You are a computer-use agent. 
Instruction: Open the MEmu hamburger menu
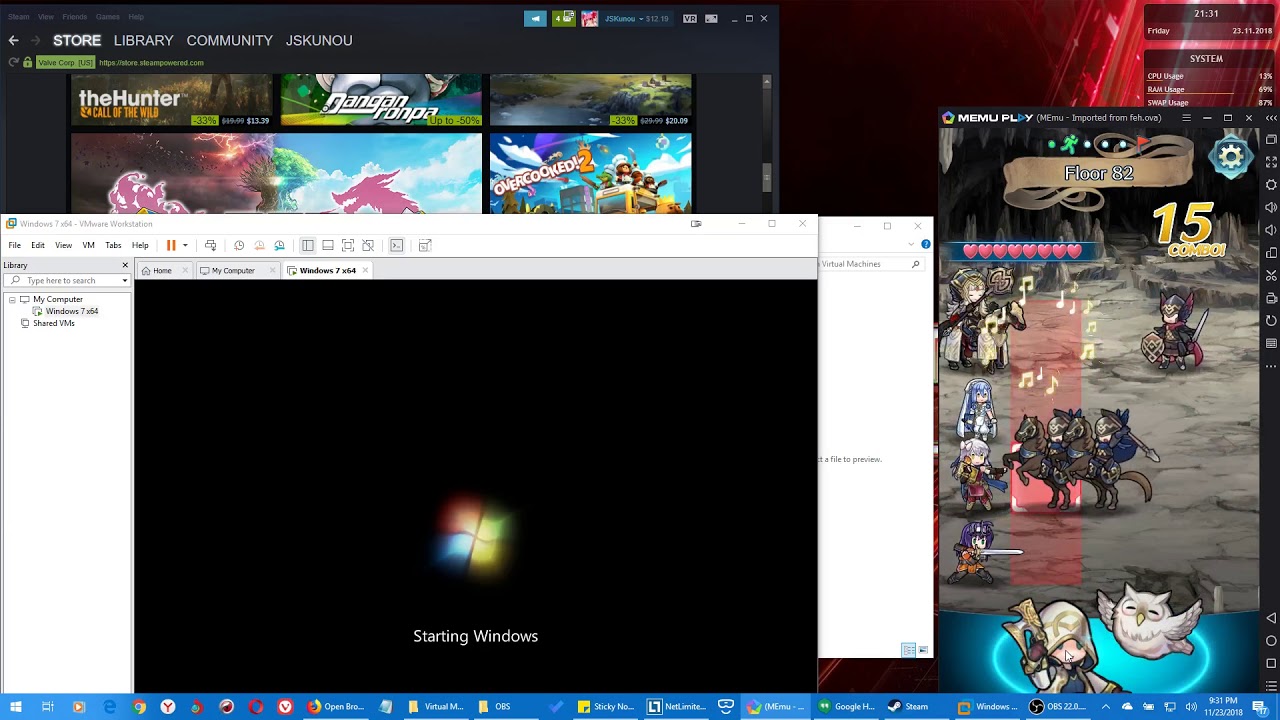coord(1186,118)
